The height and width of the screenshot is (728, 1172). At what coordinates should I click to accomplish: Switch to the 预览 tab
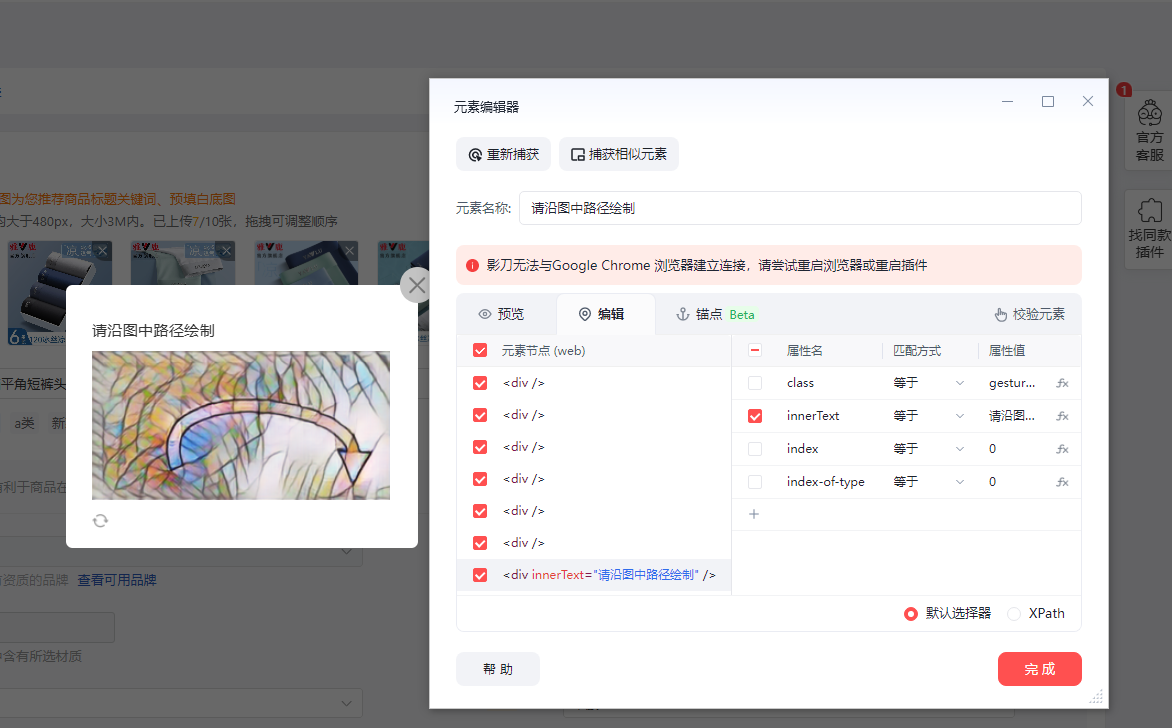[x=501, y=314]
